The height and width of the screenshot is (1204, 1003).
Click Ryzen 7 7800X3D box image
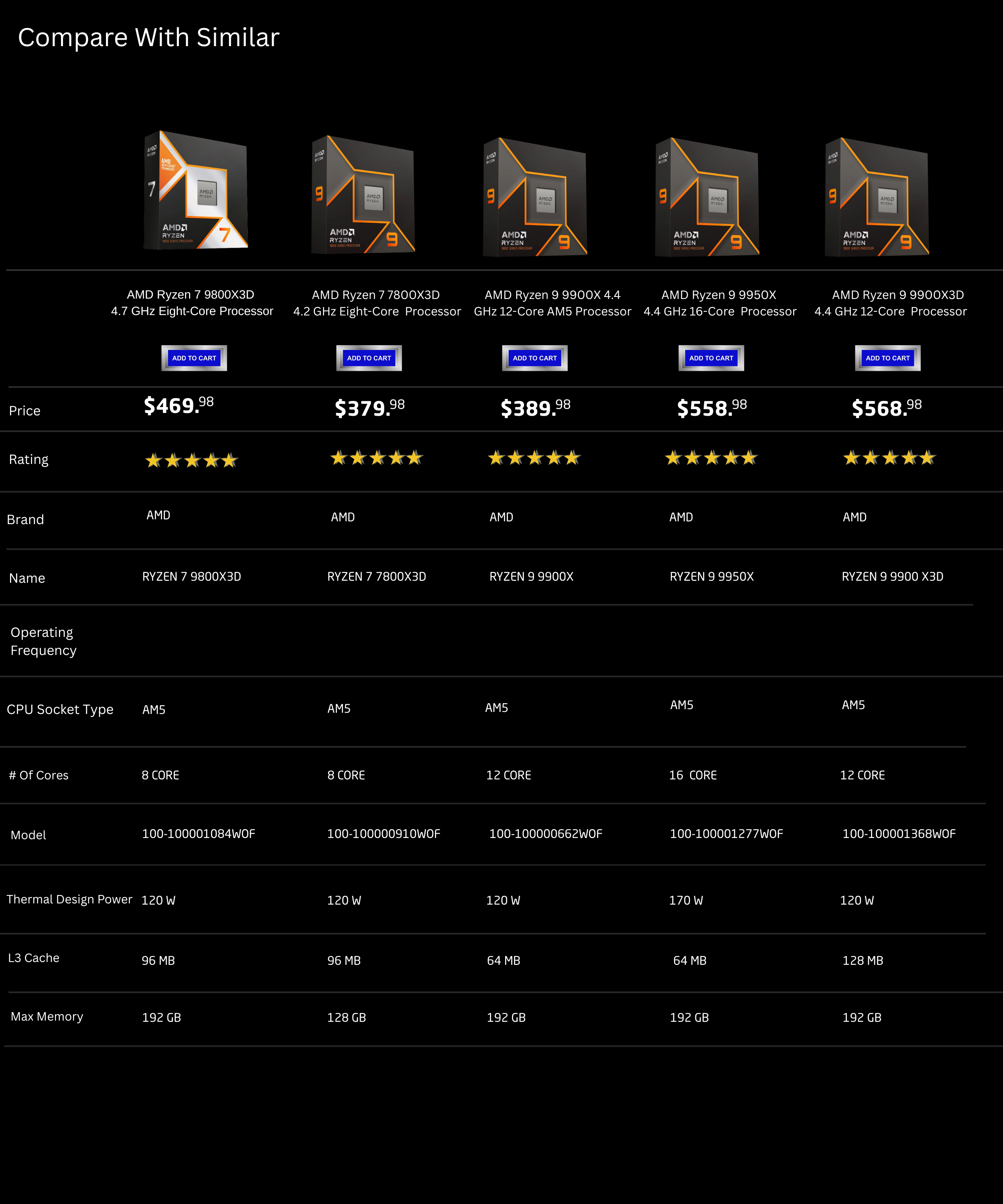(x=362, y=195)
